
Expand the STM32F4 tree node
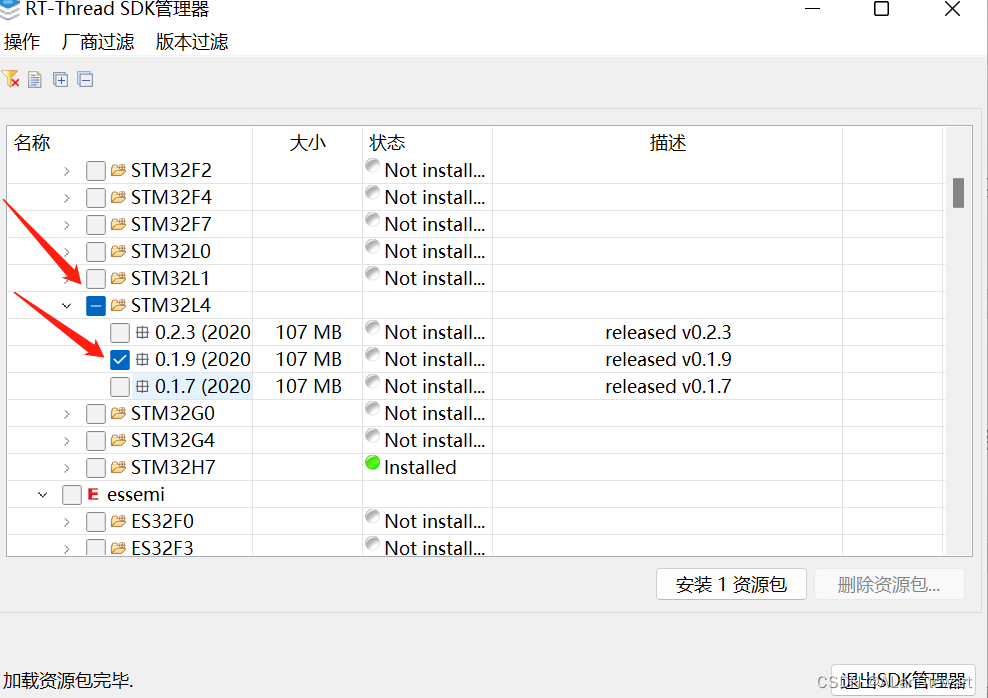click(67, 198)
